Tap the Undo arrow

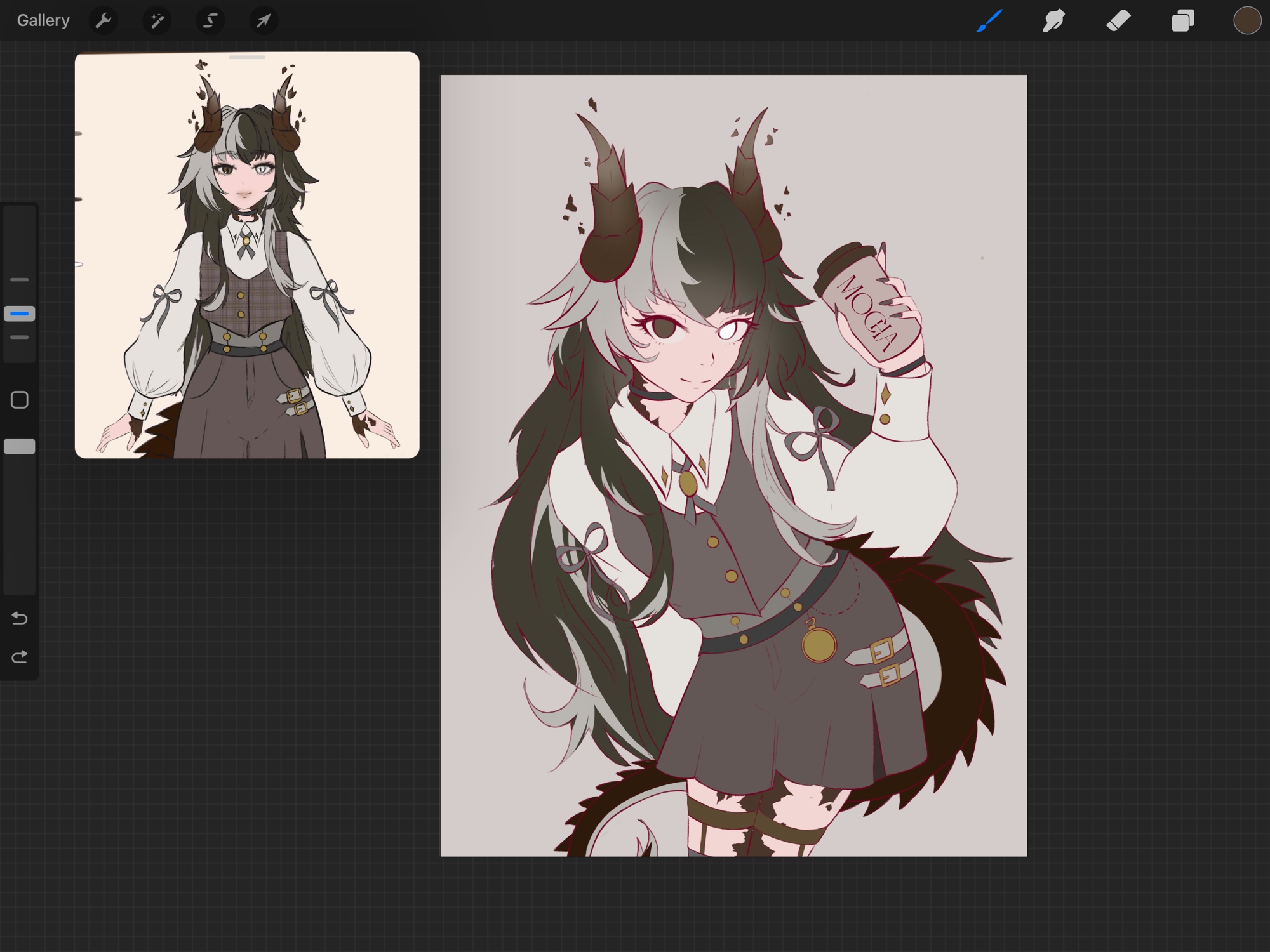click(x=20, y=618)
